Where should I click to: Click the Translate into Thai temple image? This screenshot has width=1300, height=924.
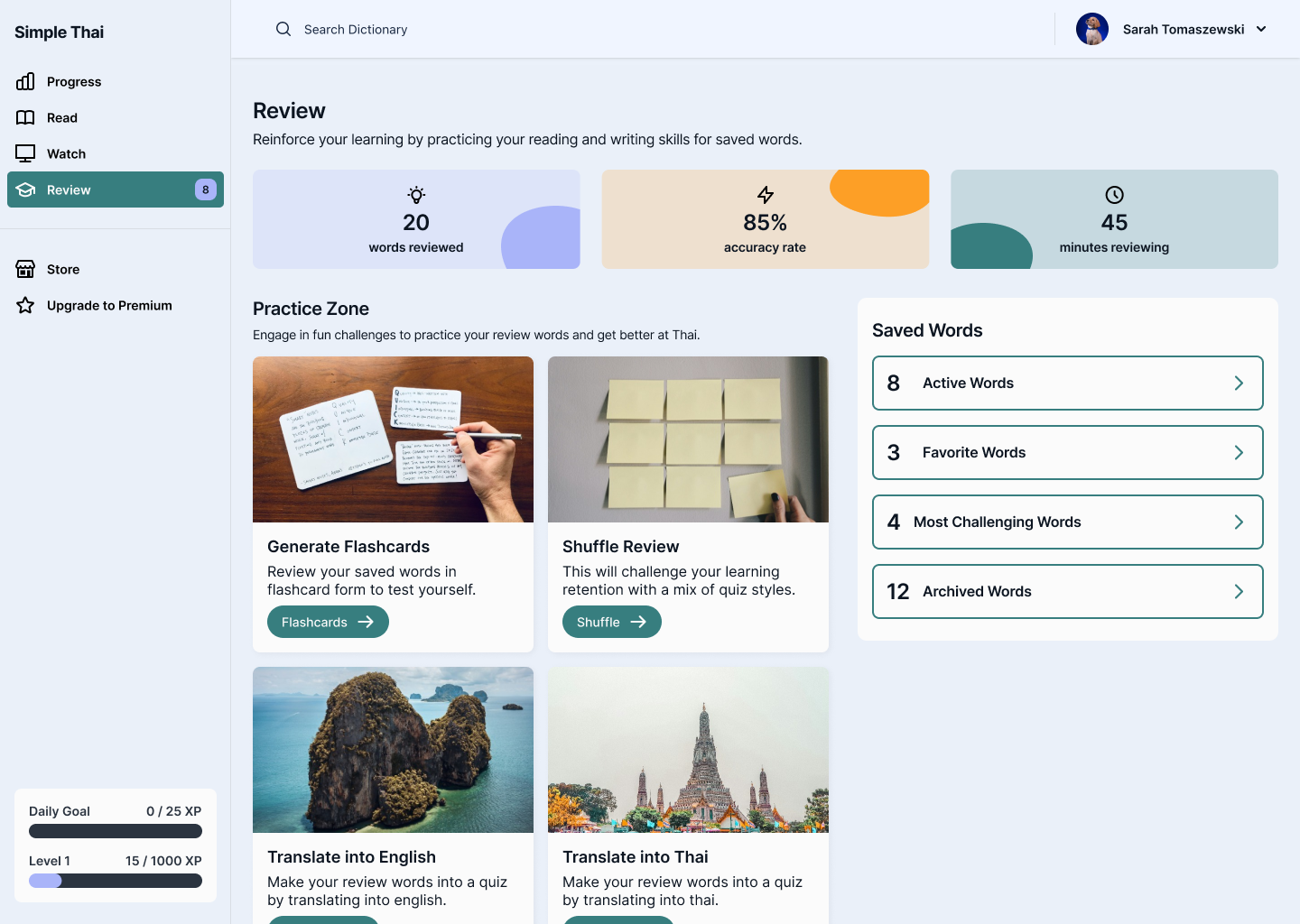(x=688, y=750)
